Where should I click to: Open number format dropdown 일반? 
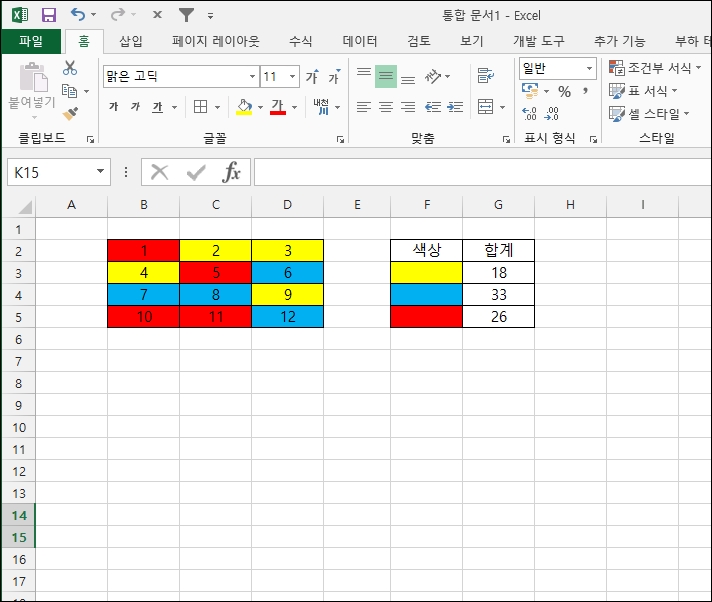point(589,68)
